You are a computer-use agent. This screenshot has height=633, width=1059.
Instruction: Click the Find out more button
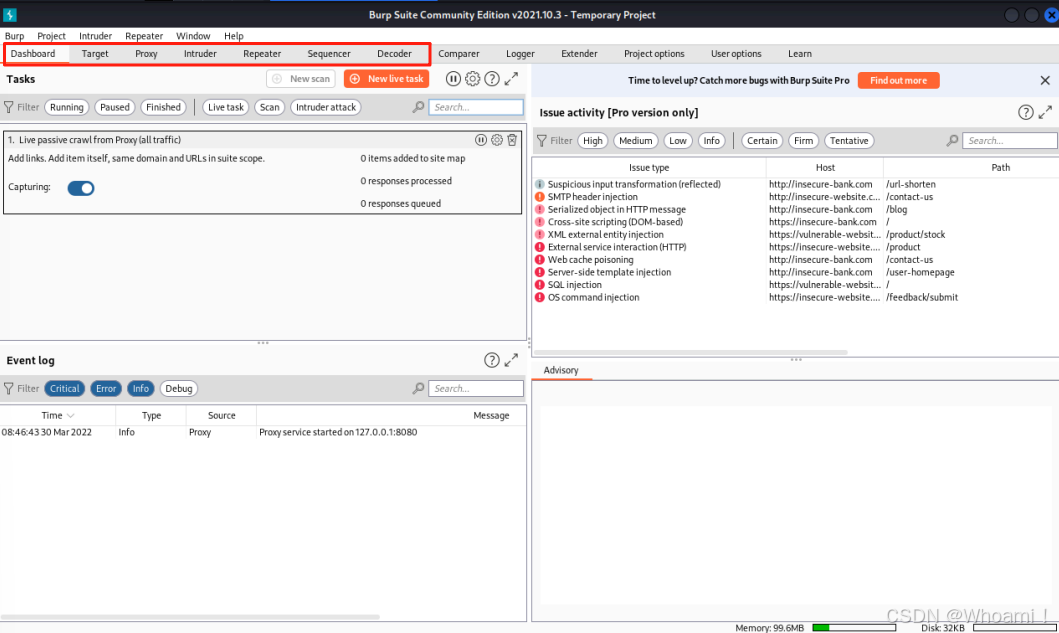coord(898,80)
